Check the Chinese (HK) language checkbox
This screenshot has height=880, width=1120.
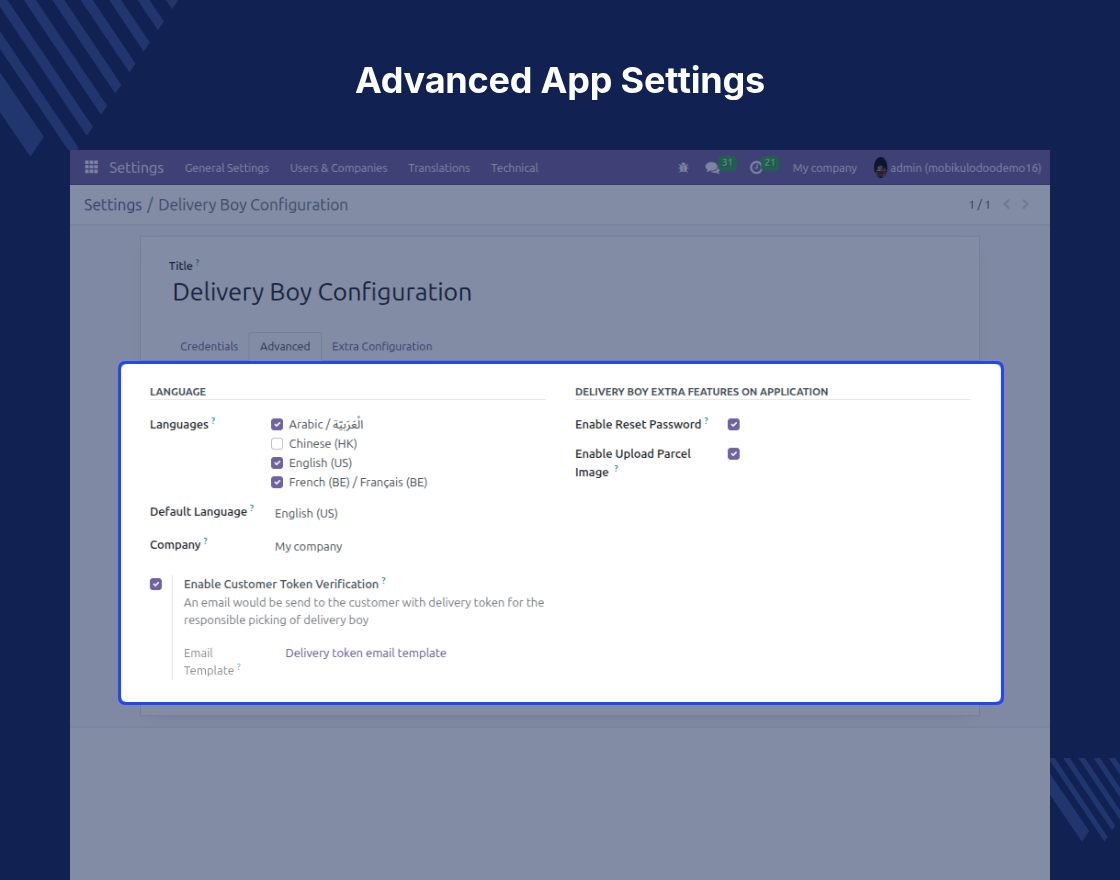pyautogui.click(x=277, y=444)
